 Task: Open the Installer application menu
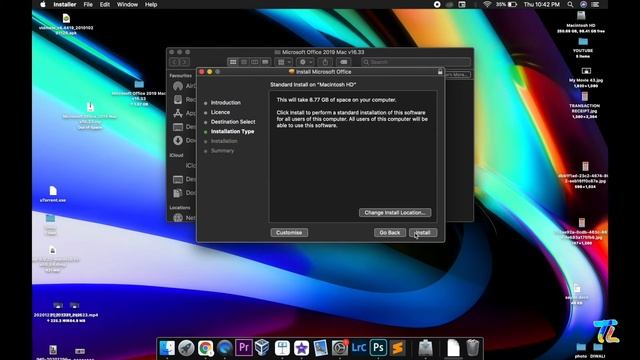click(x=65, y=4)
